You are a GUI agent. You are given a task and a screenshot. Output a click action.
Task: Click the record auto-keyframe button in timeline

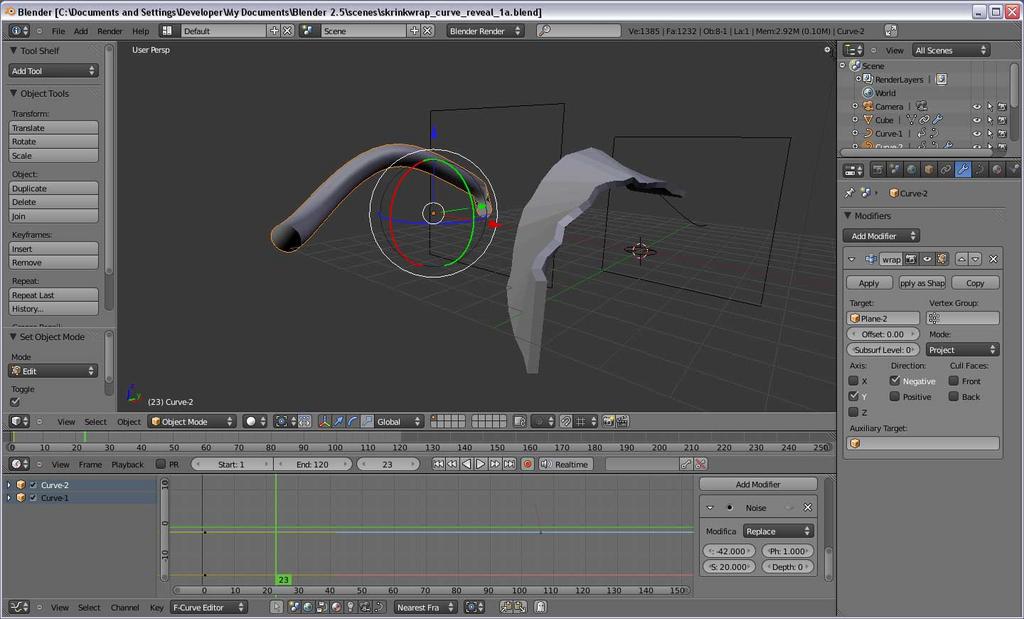click(528, 464)
